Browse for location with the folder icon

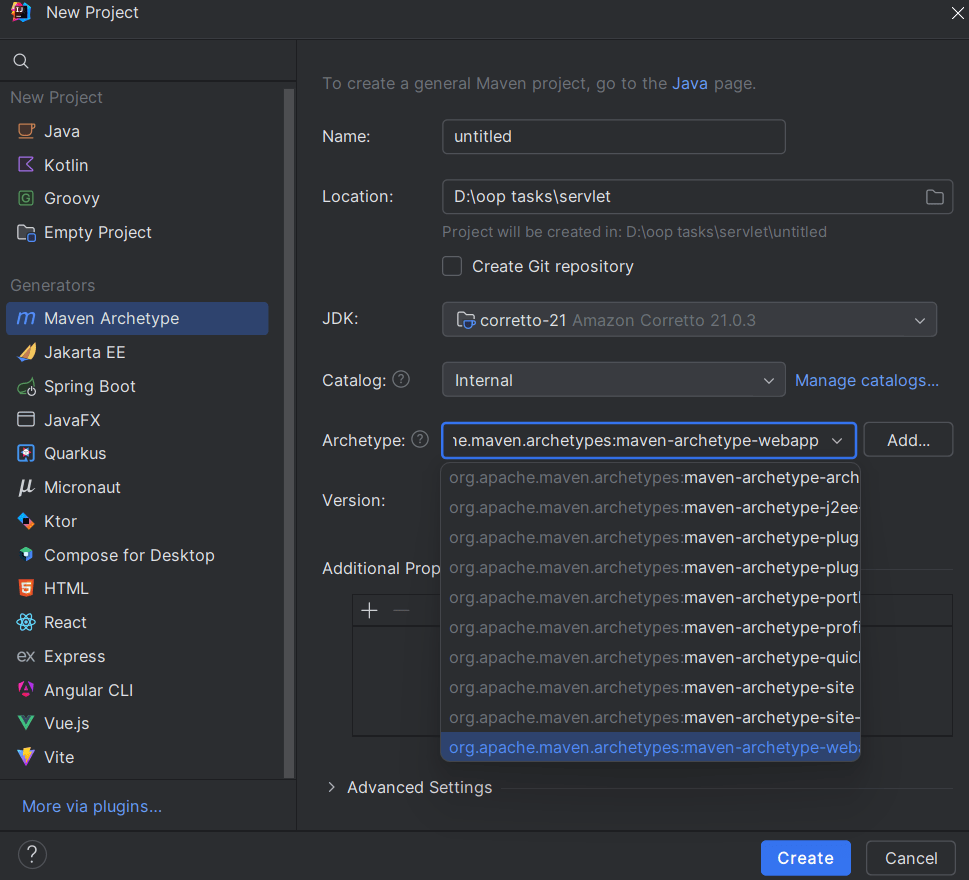coord(934,197)
